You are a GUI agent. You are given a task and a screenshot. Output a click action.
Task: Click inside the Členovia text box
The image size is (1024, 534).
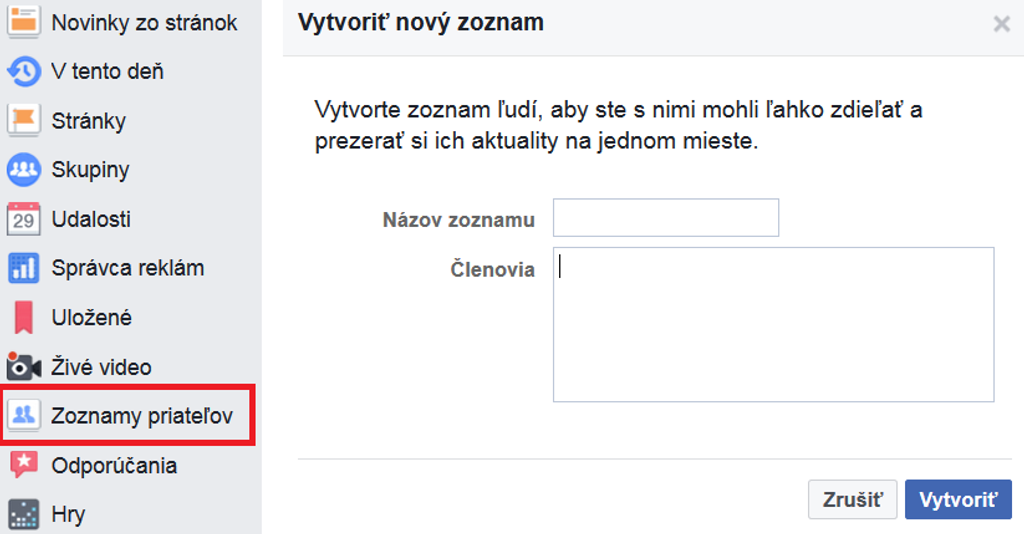click(773, 324)
